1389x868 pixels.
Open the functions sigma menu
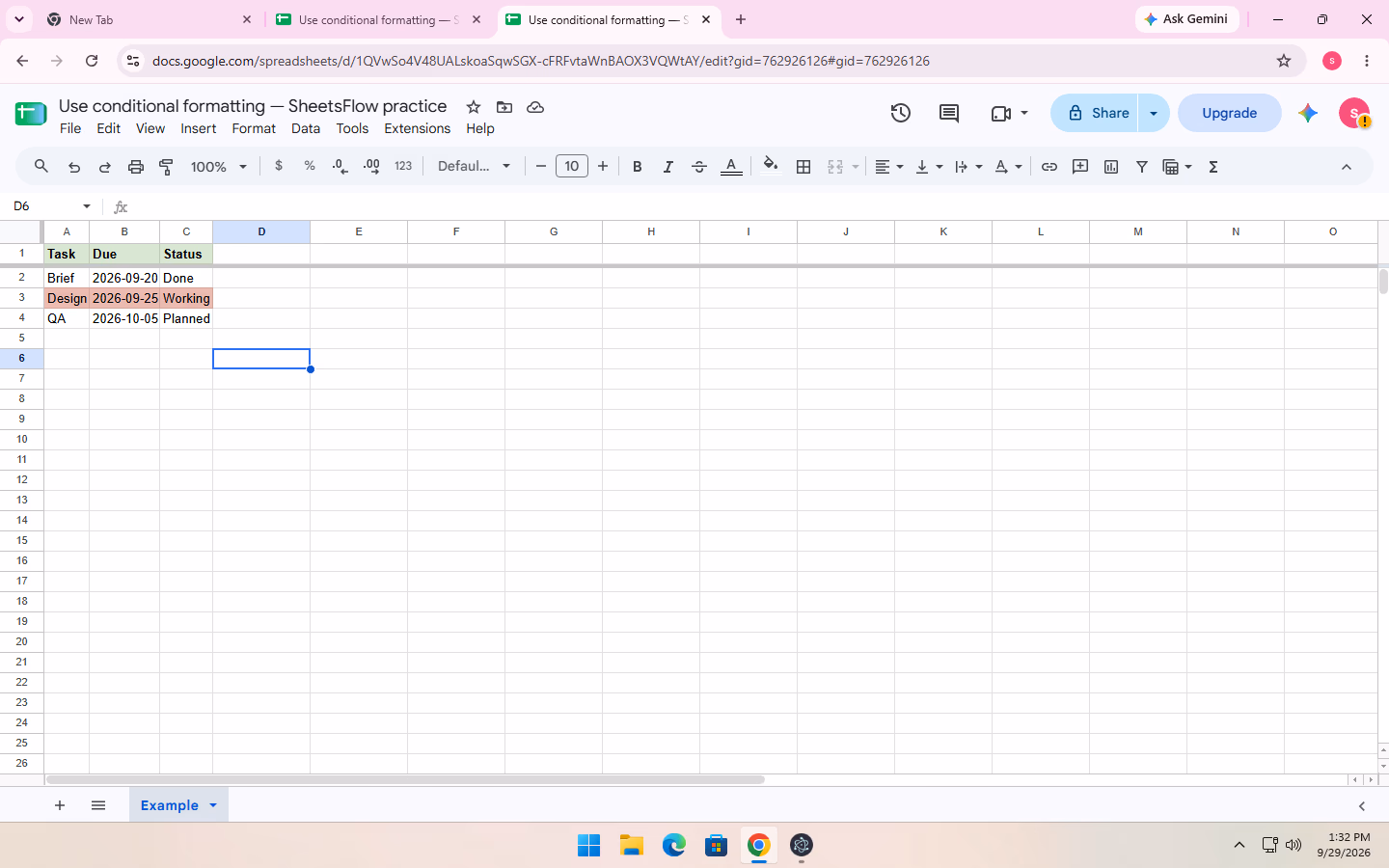(1213, 167)
